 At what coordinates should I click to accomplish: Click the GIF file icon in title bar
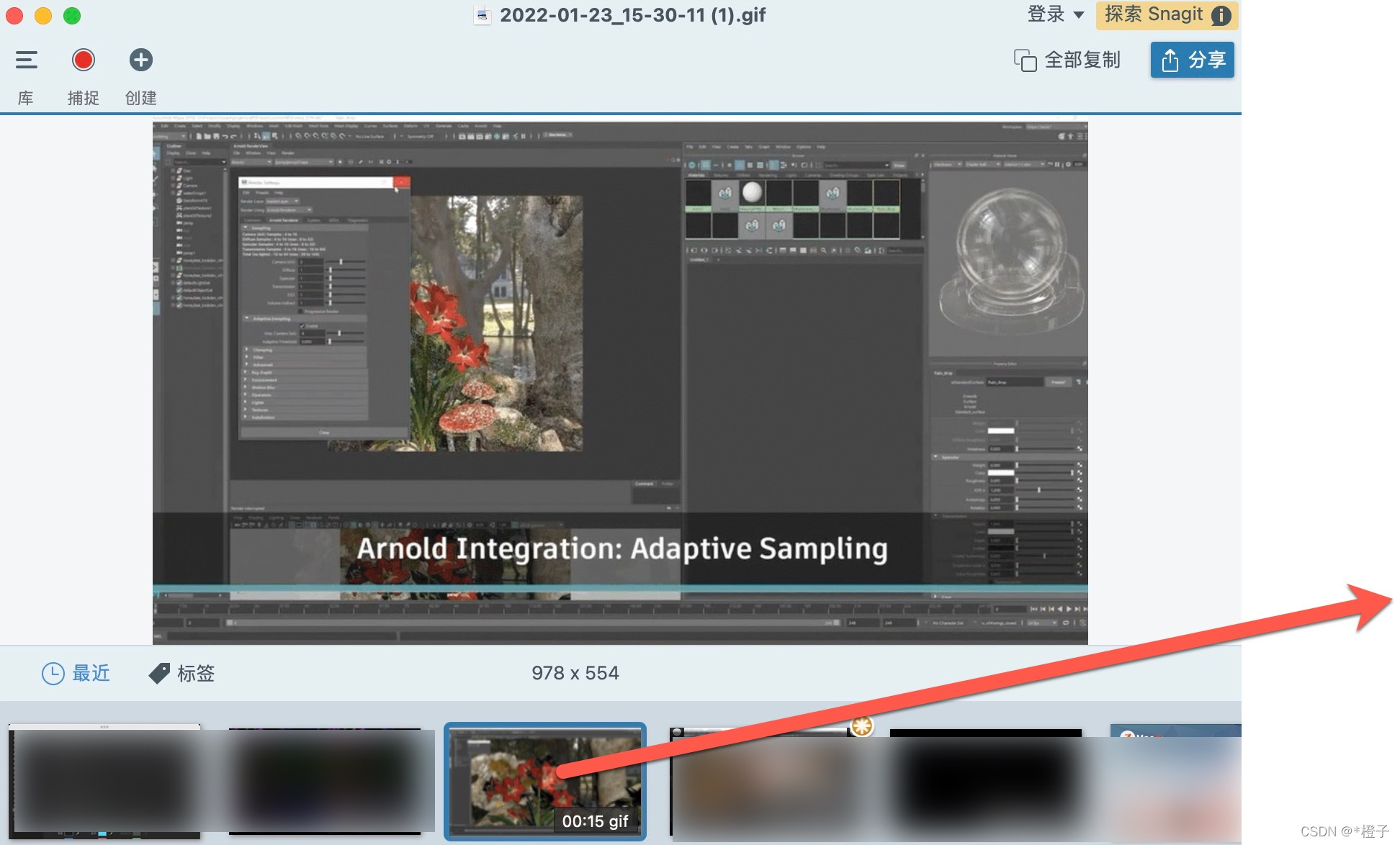[x=483, y=15]
